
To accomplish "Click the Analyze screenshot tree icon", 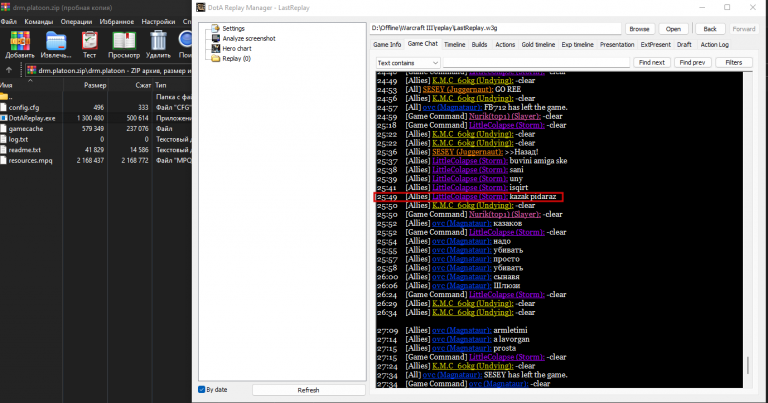I will pyautogui.click(x=216, y=38).
